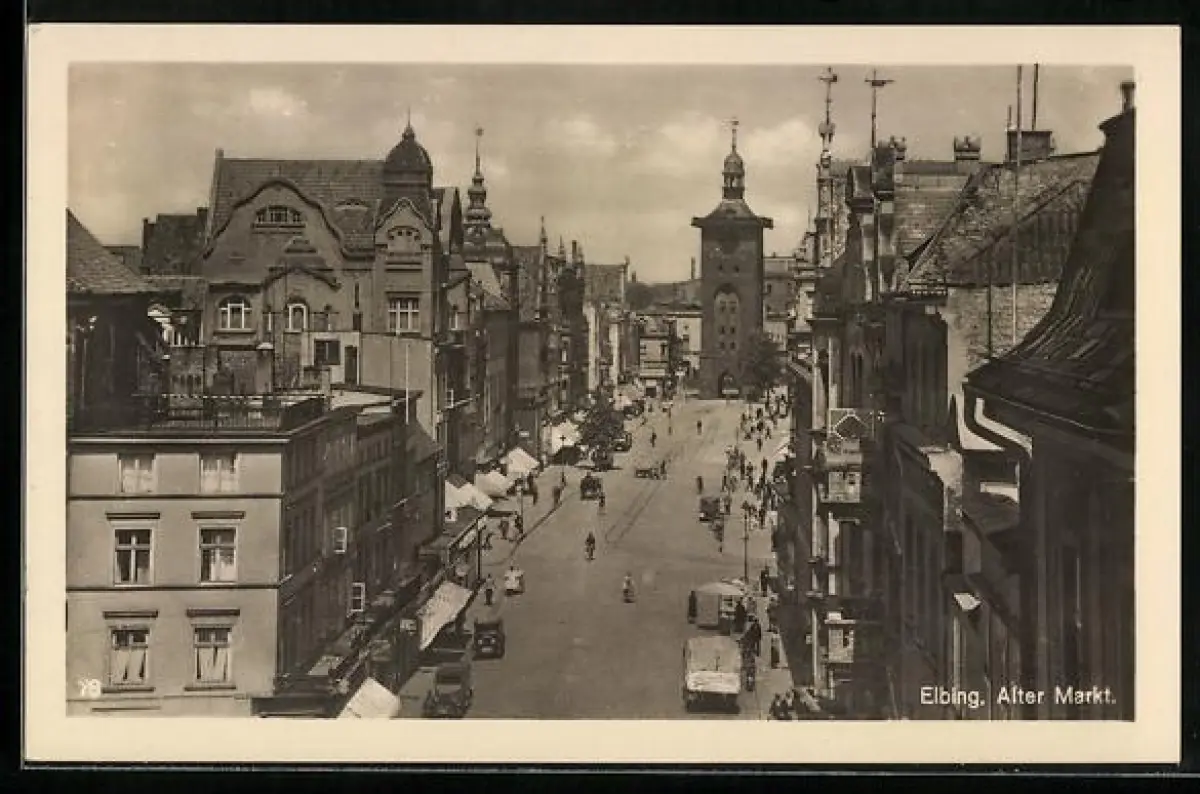The width and height of the screenshot is (1200, 794).
Task: Click the car at bottom-left curb
Action: coord(449,690)
